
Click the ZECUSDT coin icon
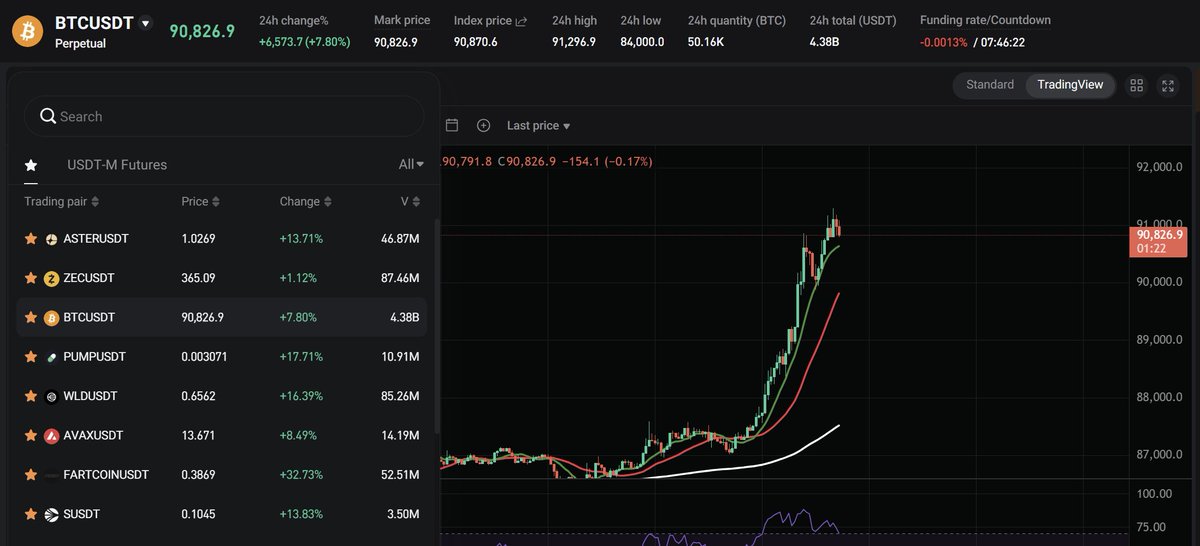(x=52, y=278)
